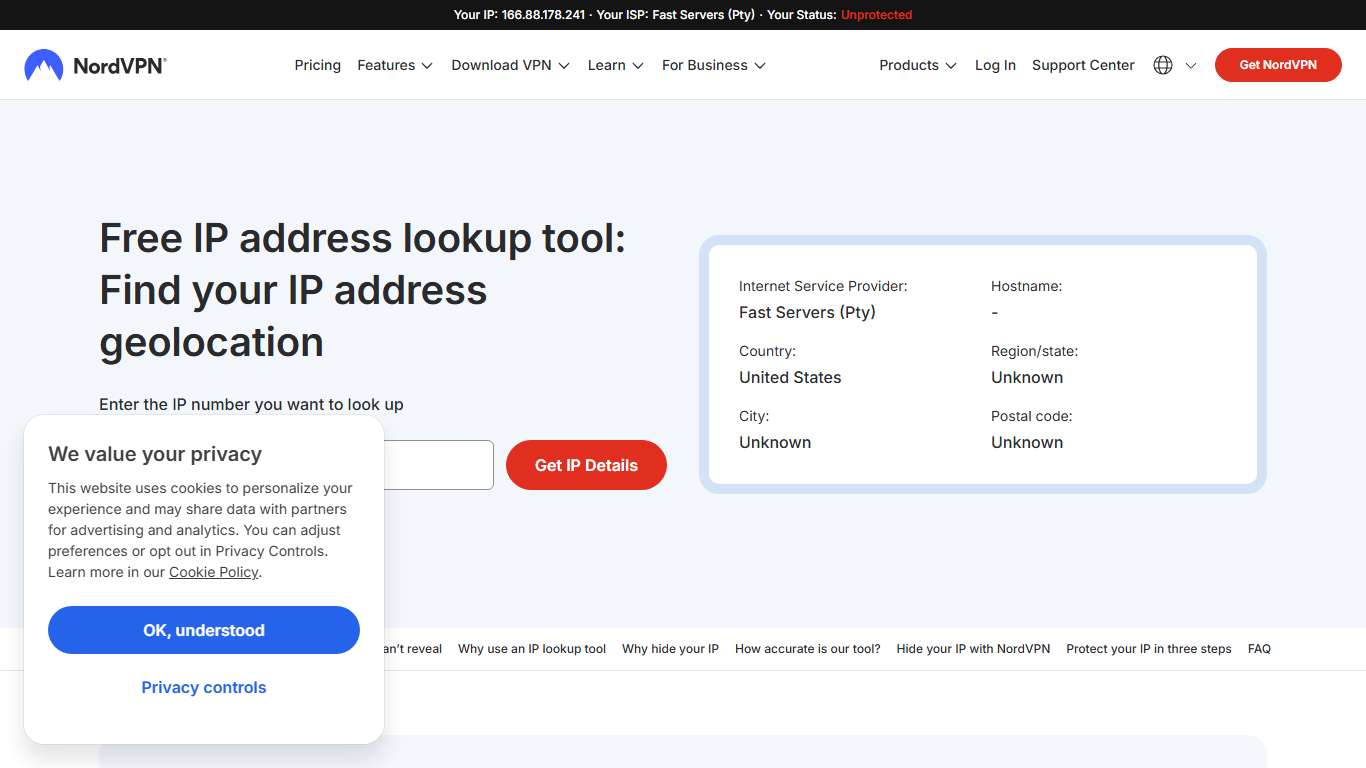The image size is (1366, 768).
Task: Open the globe language selector icon
Action: coord(1162,64)
